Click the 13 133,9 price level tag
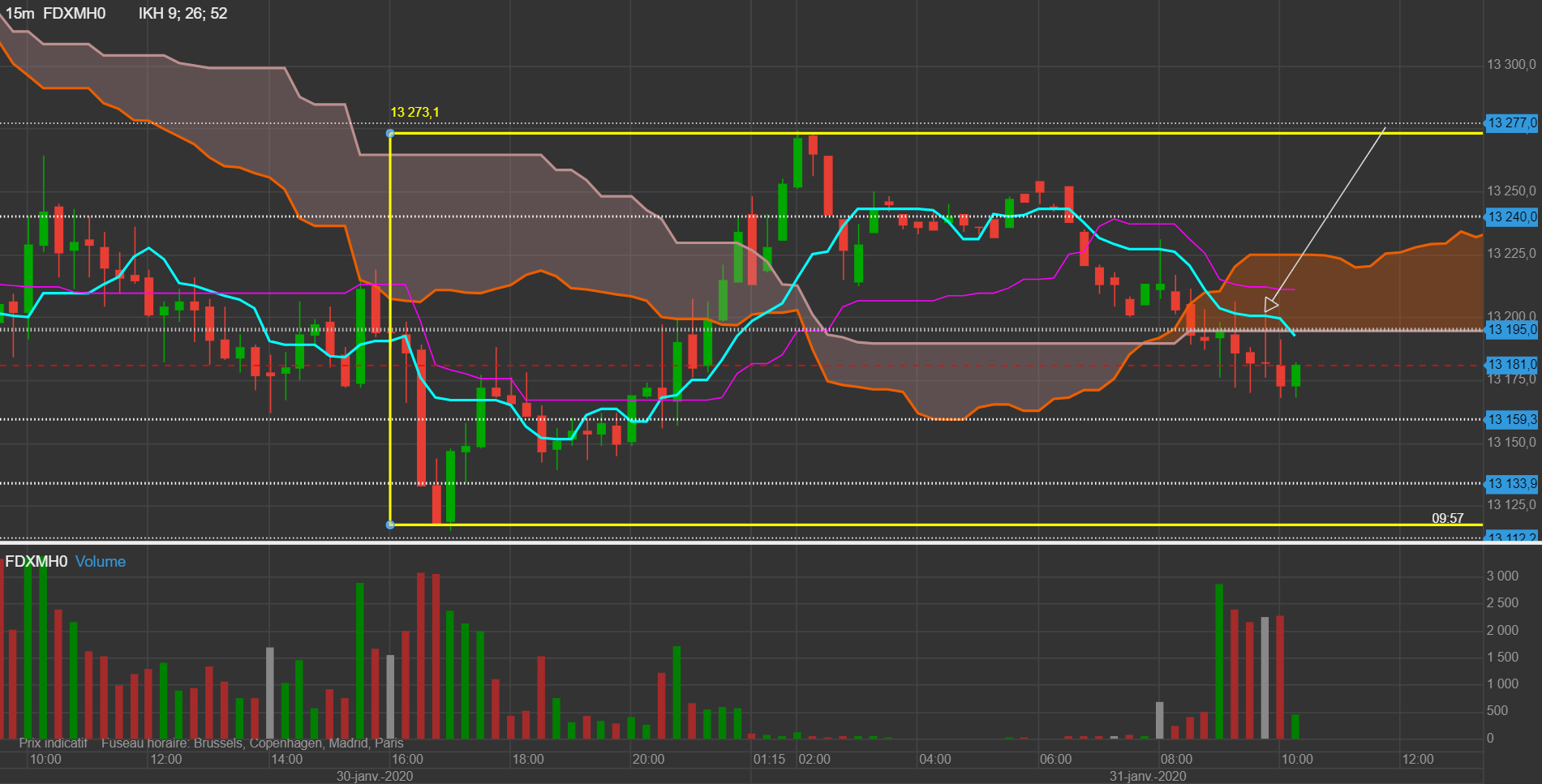Screen dimensions: 1542x784 (x=1511, y=484)
